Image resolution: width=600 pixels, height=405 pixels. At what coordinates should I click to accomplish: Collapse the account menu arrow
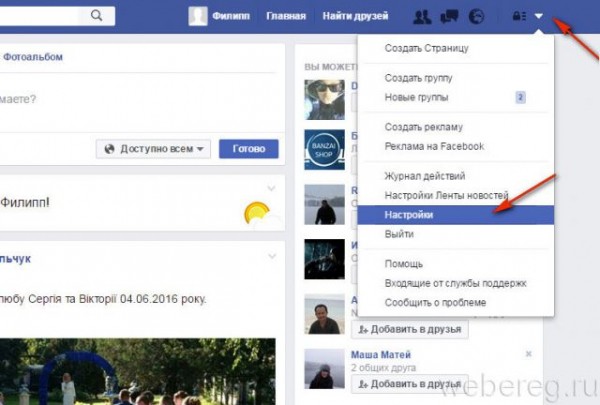[538, 16]
